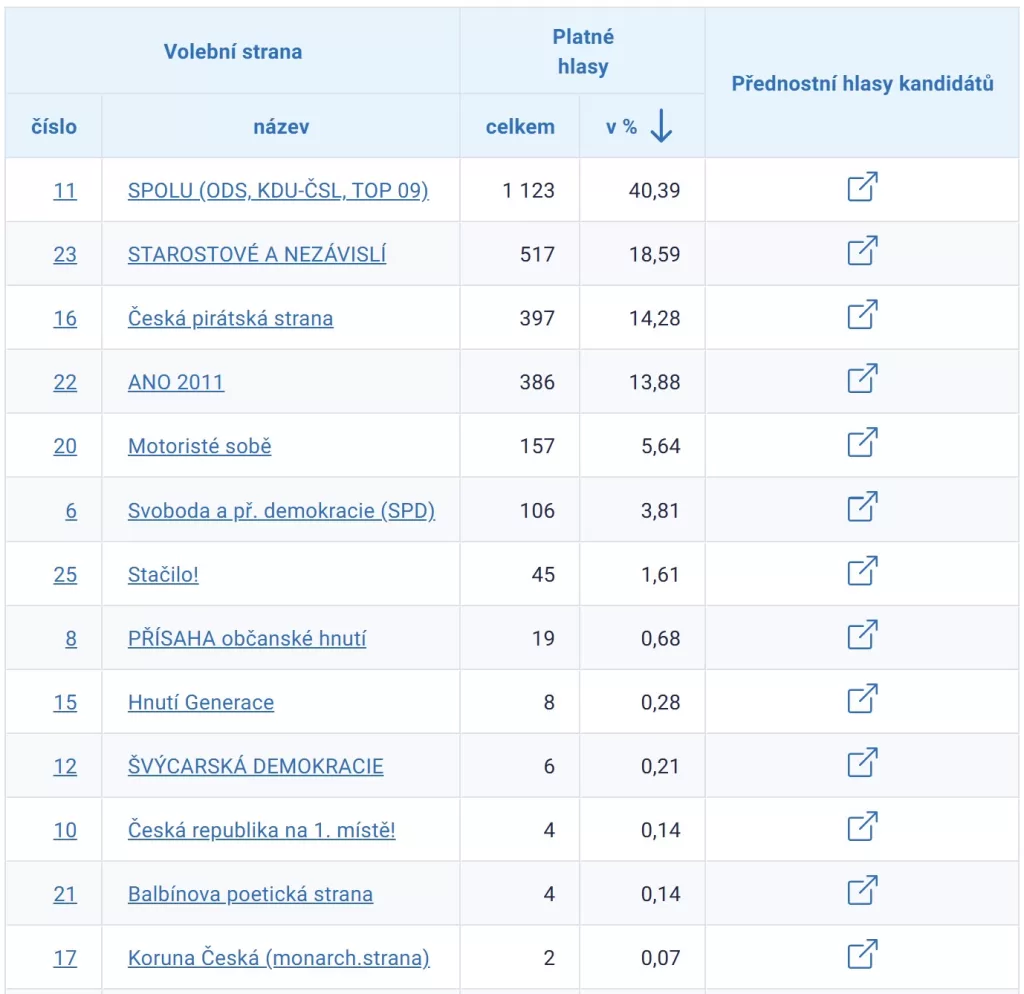Open preferential votes icon for STAROSTOVÉ A NEZÁVISLÍ
1024x994 pixels.
click(x=862, y=251)
